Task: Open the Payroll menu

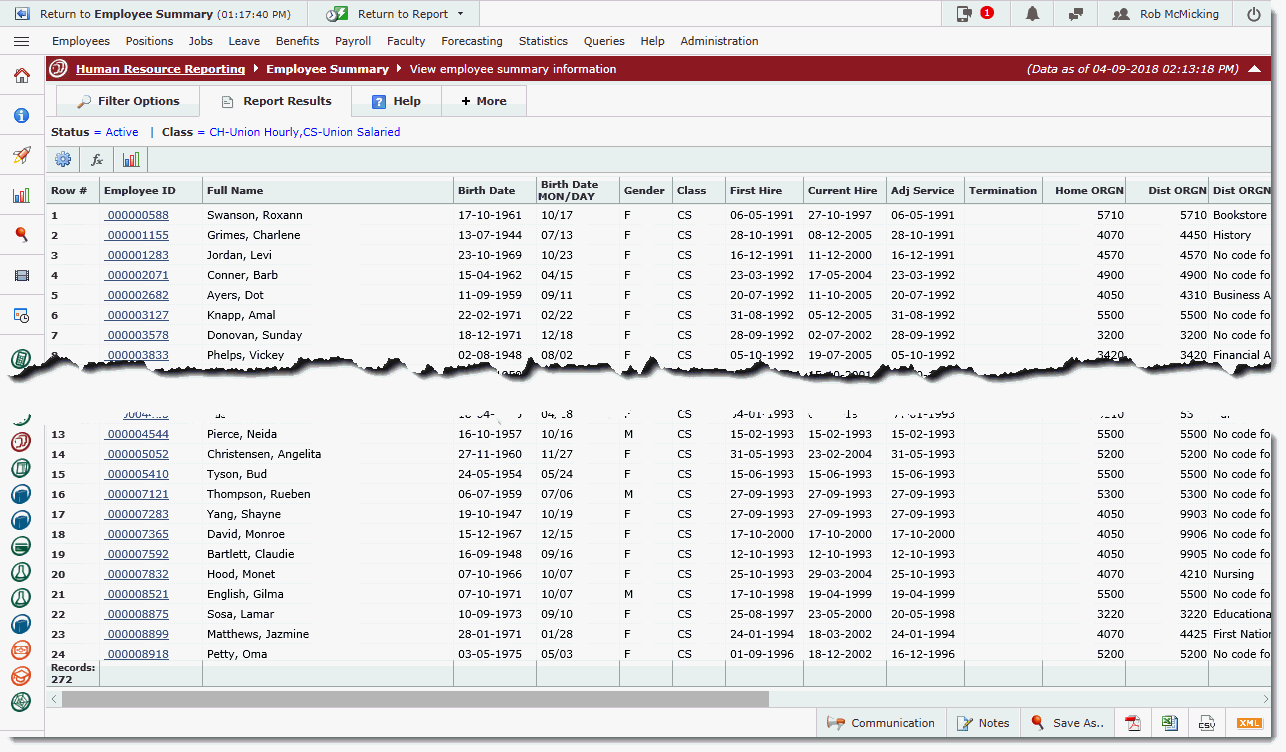Action: click(353, 41)
